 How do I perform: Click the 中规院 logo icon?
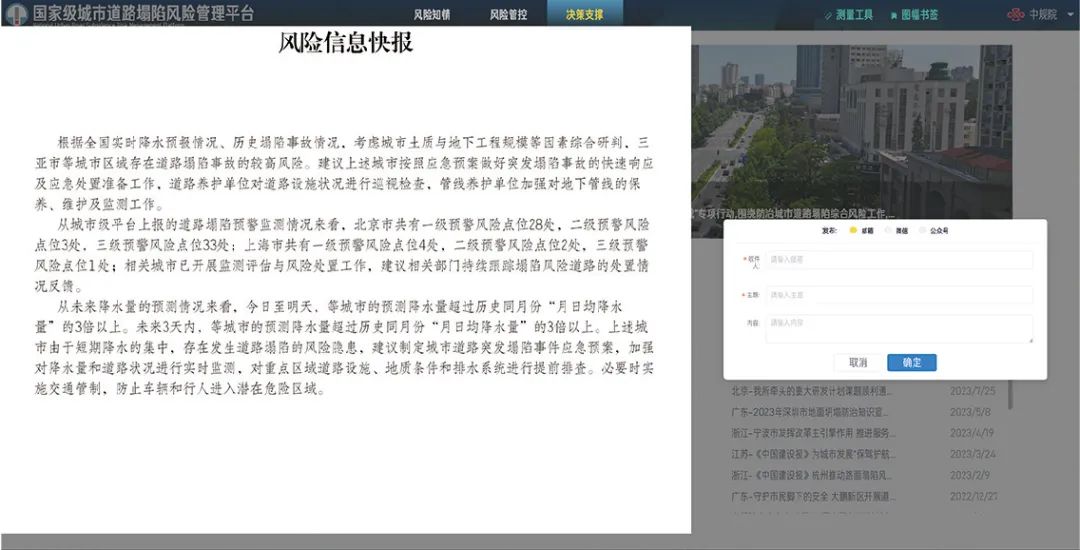click(1018, 15)
